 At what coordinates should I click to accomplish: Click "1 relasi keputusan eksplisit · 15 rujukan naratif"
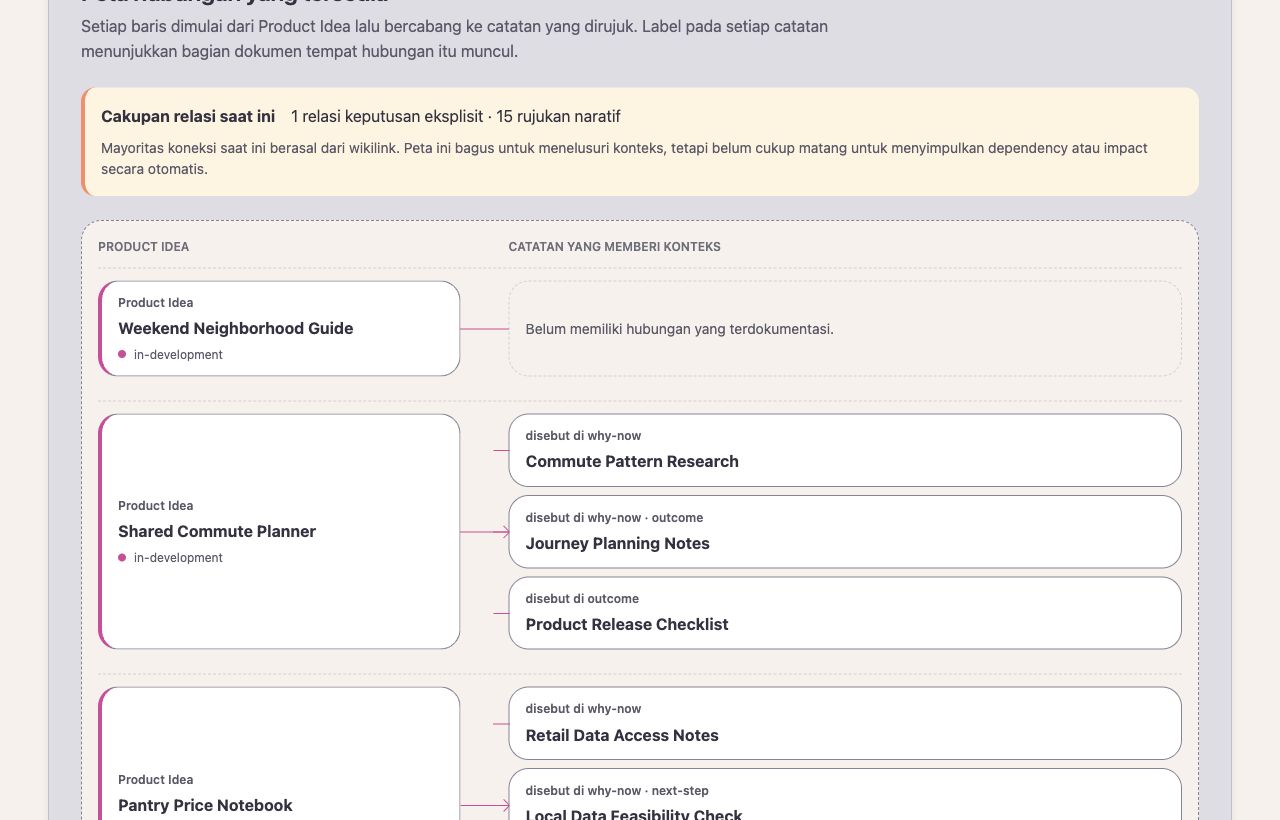coord(456,116)
